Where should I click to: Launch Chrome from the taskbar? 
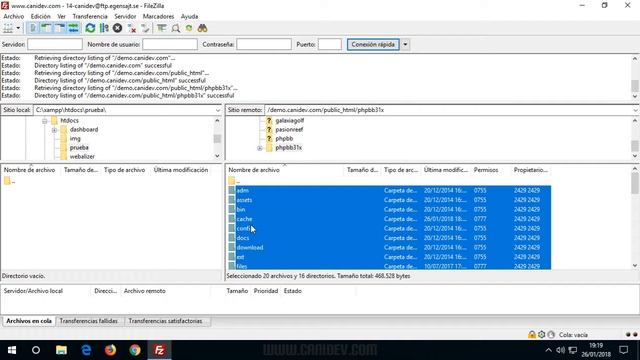click(x=135, y=350)
